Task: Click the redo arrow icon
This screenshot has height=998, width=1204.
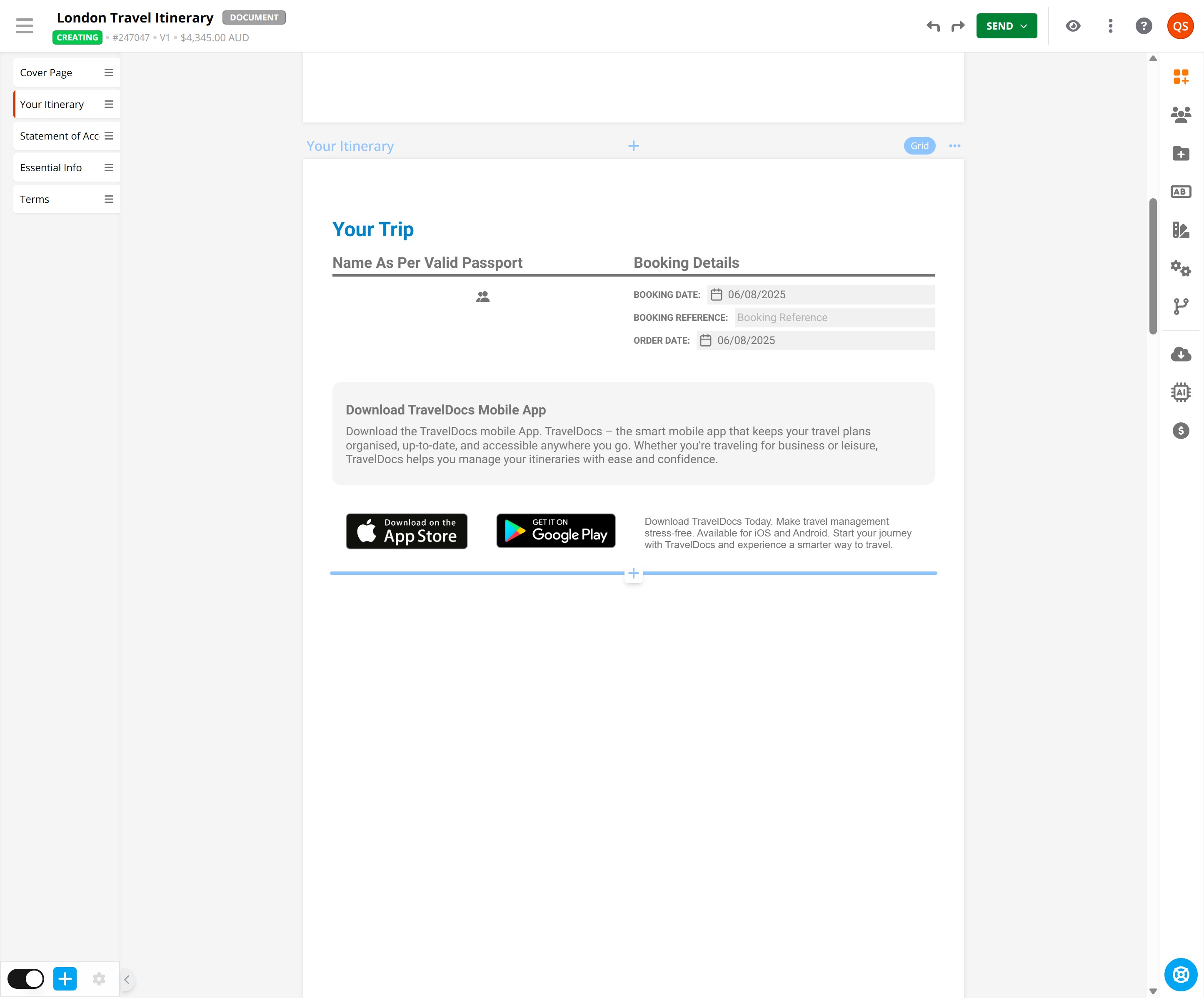Action: pos(958,26)
